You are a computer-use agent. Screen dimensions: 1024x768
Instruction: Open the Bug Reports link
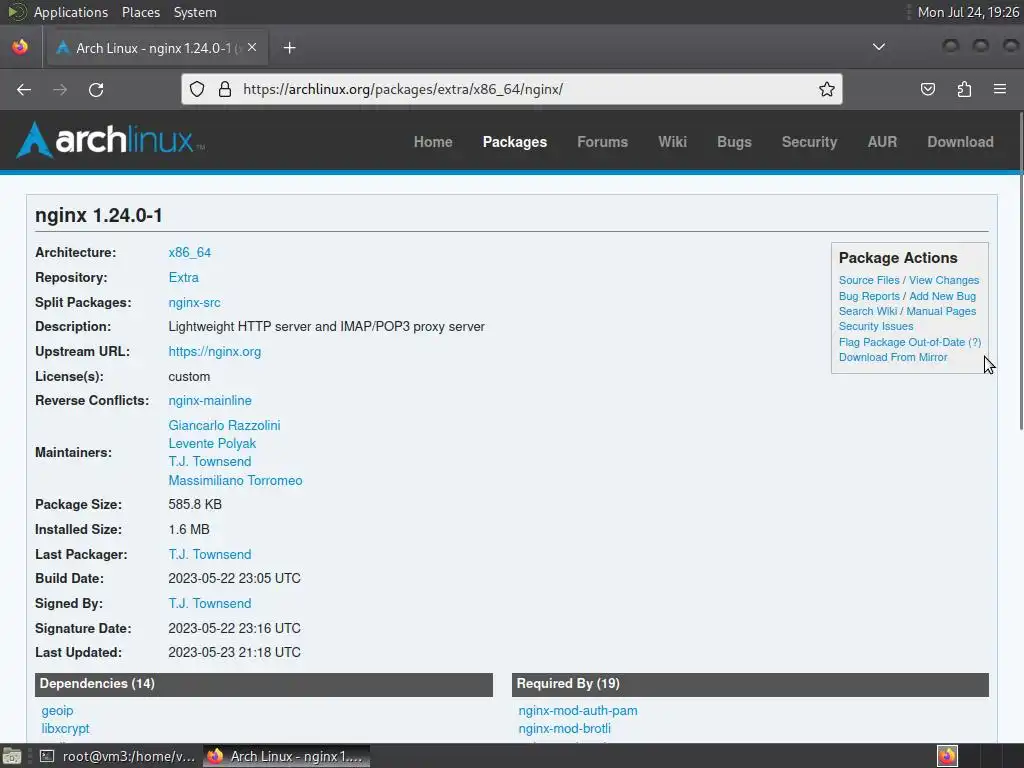[869, 296]
